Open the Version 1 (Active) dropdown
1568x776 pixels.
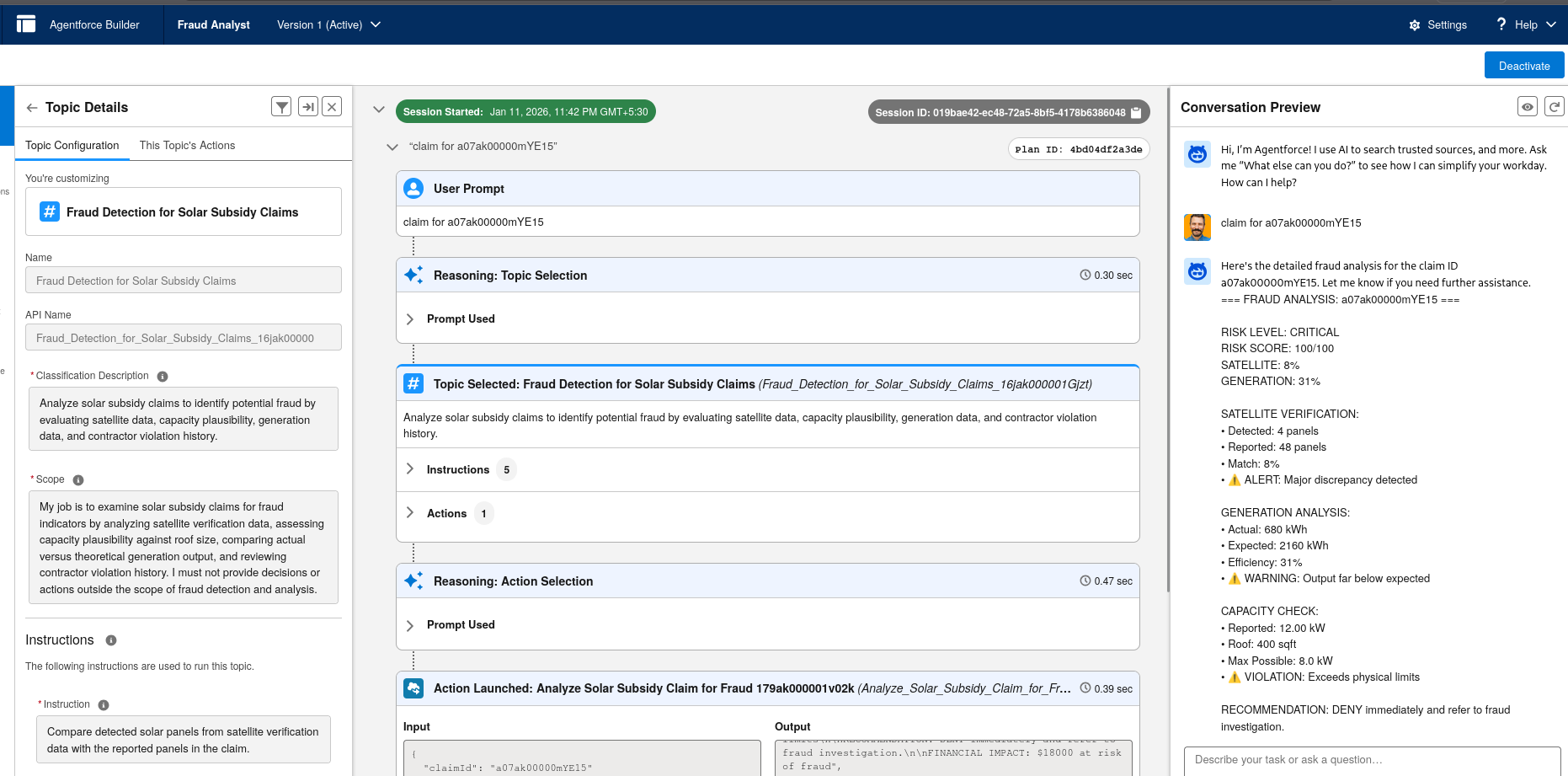point(329,24)
